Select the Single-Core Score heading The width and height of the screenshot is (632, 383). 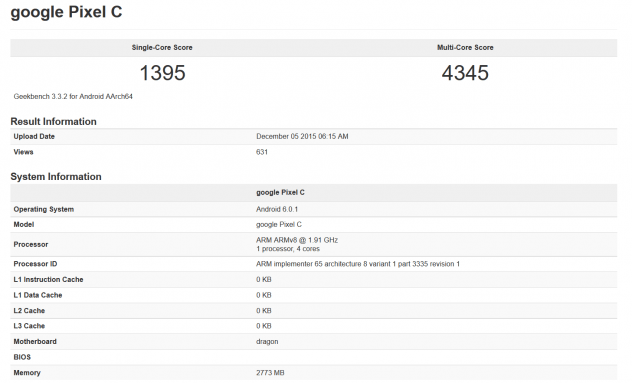coord(162,48)
